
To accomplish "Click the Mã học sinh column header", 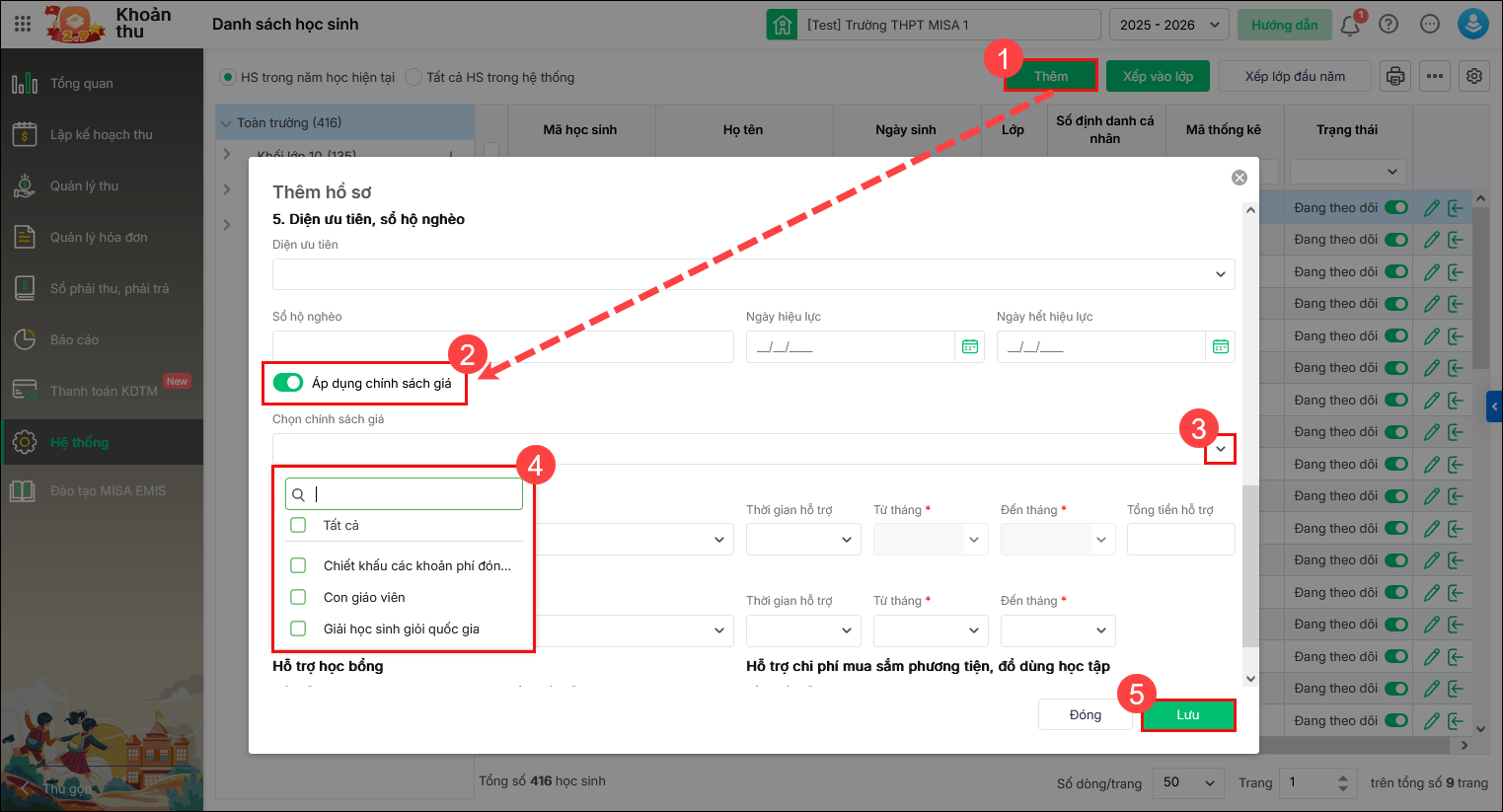I will click(x=580, y=129).
